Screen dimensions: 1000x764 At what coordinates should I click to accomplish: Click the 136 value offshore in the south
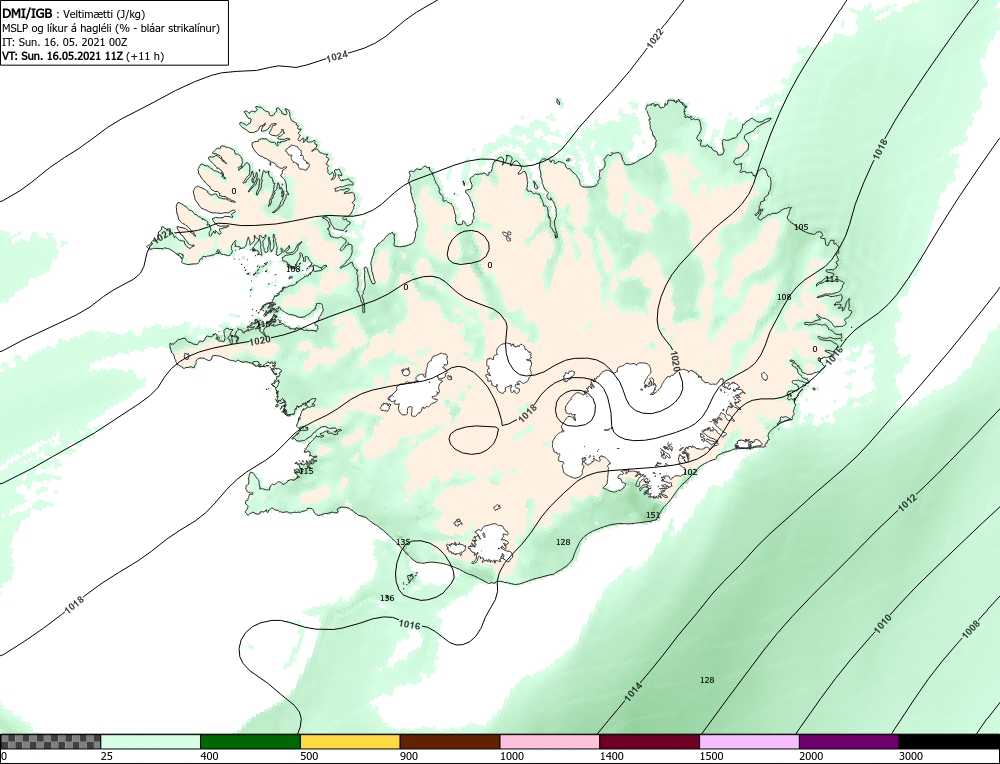pyautogui.click(x=387, y=598)
